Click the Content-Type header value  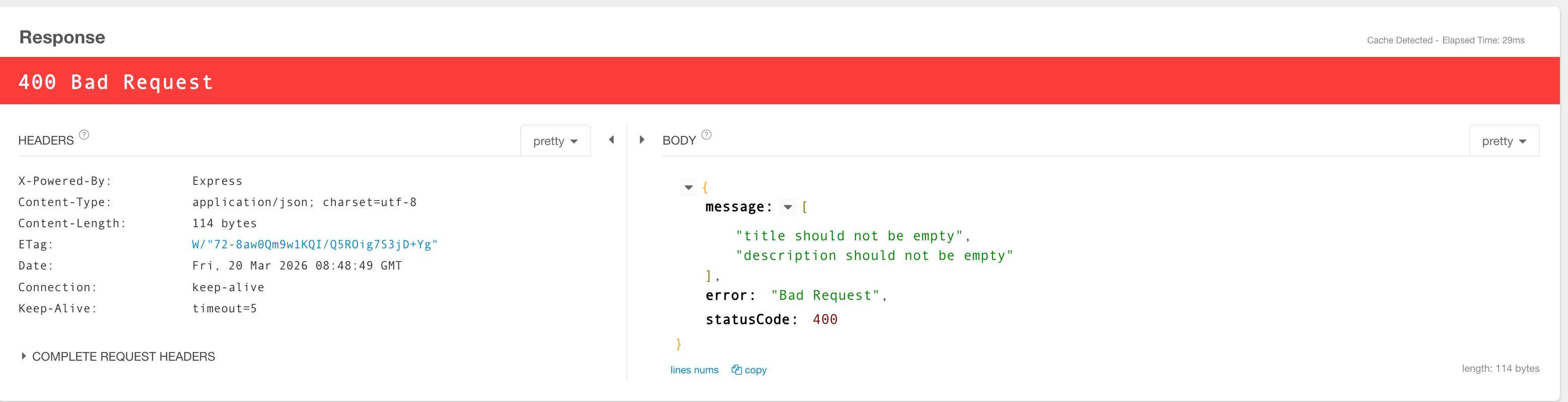[x=304, y=202]
